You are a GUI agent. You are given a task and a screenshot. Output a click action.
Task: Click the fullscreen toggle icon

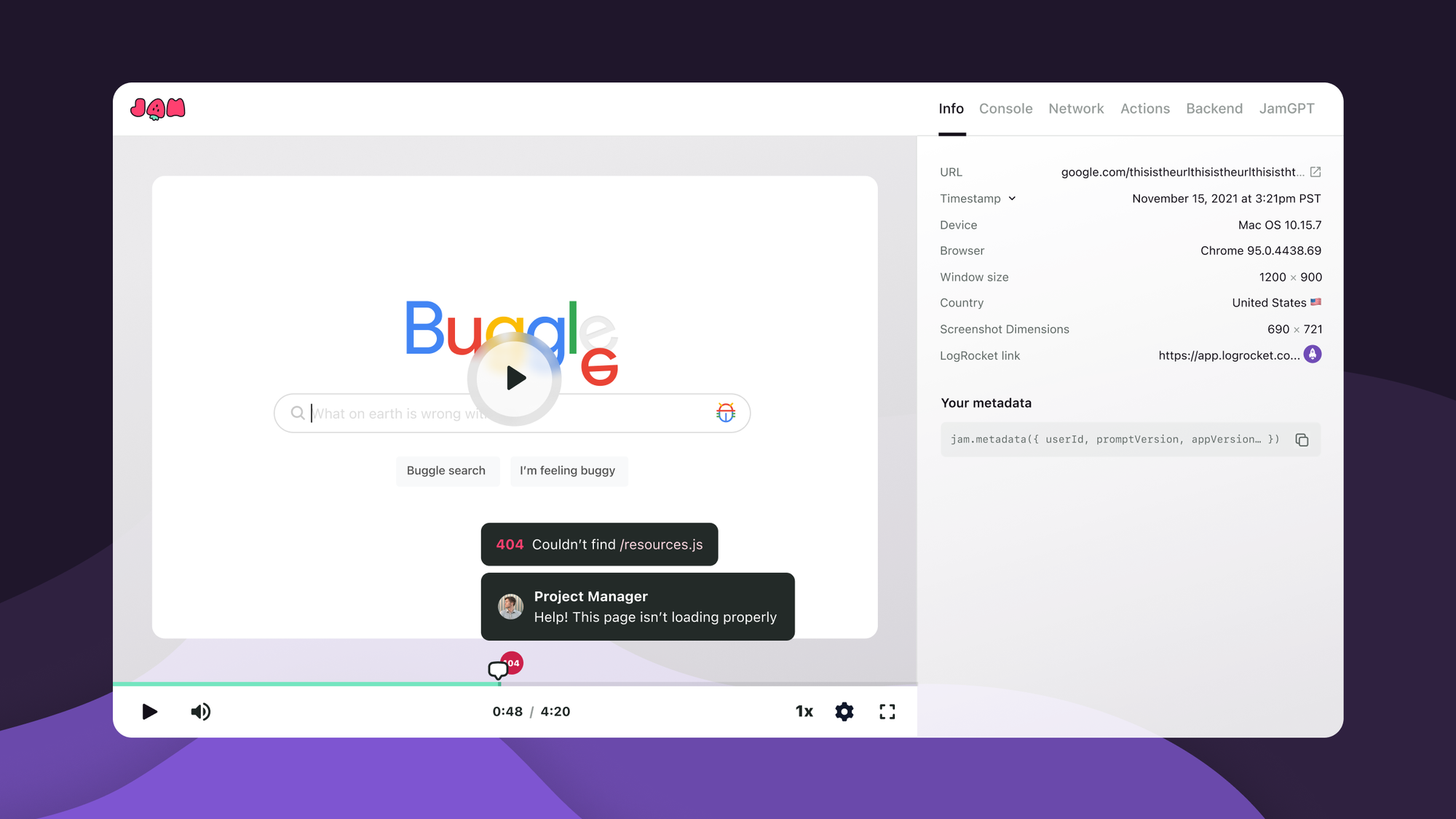coord(886,711)
